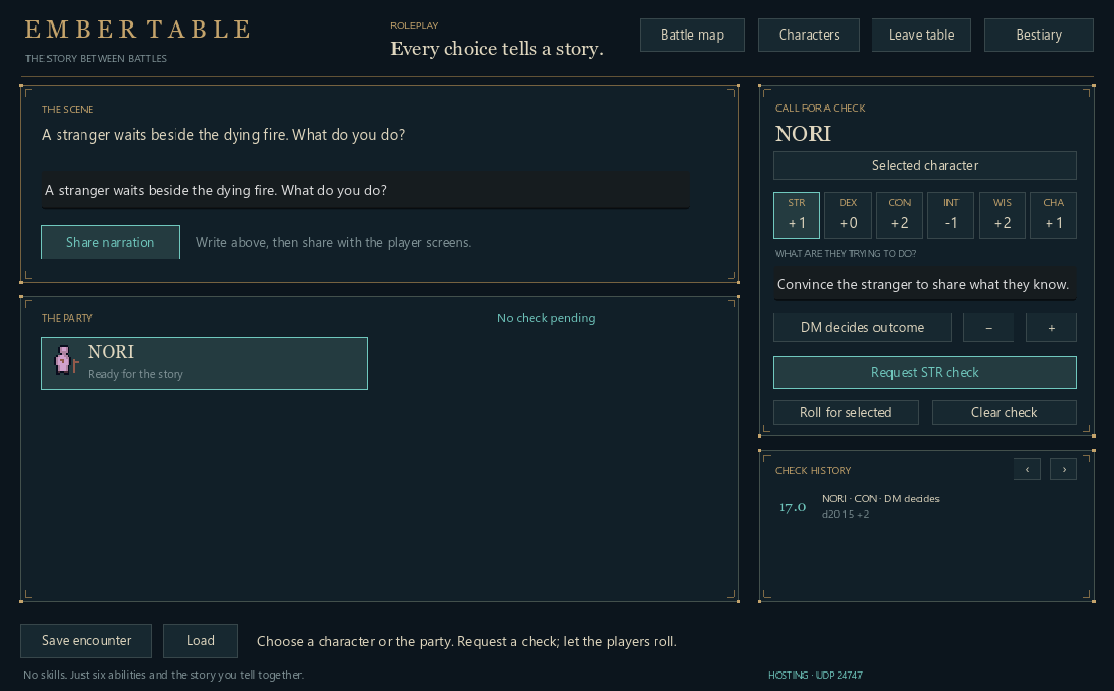Image resolution: width=1114 pixels, height=691 pixels.
Task: Select the DEX +0 ability
Action: (848, 215)
